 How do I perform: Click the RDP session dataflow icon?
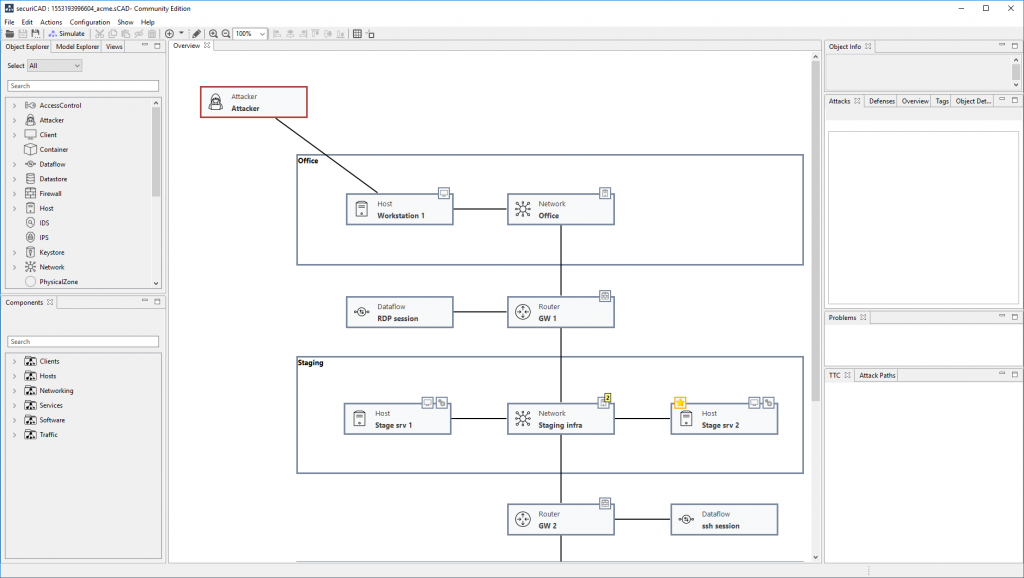pos(361,312)
